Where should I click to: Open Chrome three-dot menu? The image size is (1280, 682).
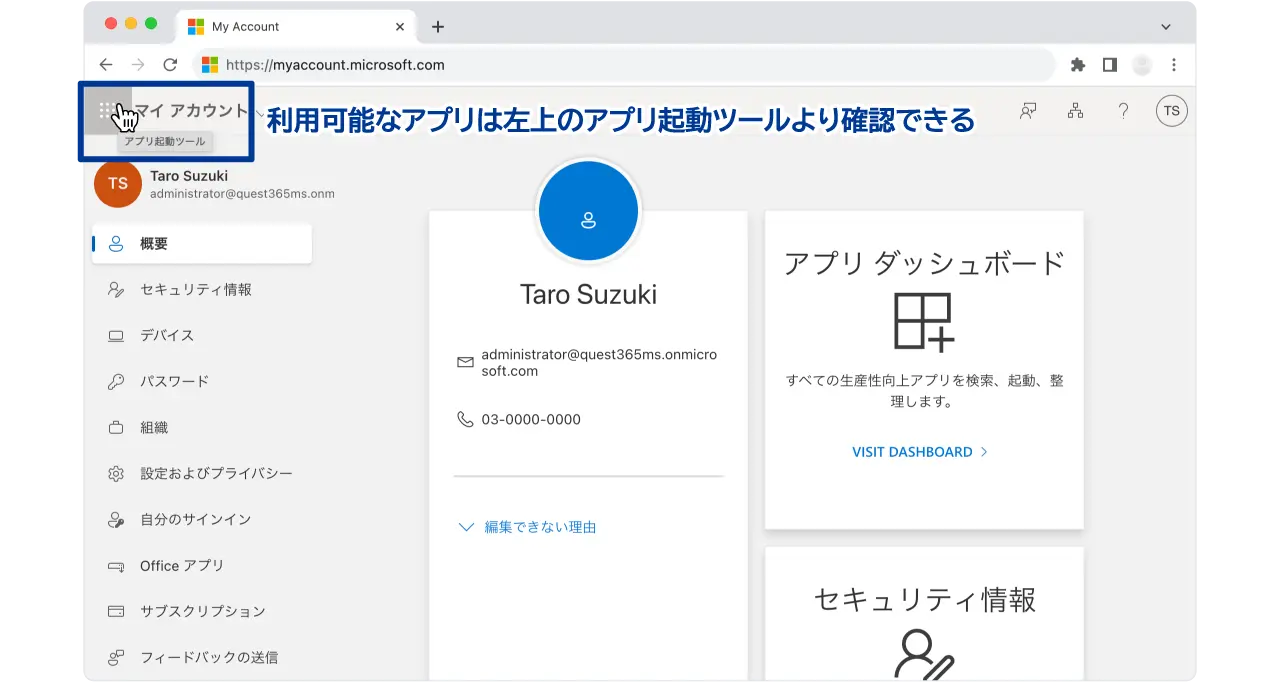click(x=1174, y=65)
